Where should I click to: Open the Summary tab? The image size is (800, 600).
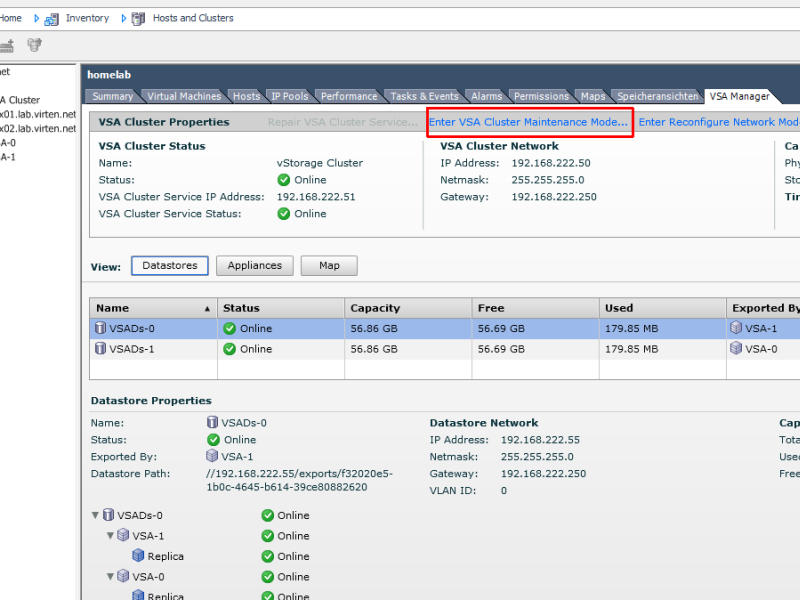pyautogui.click(x=112, y=96)
